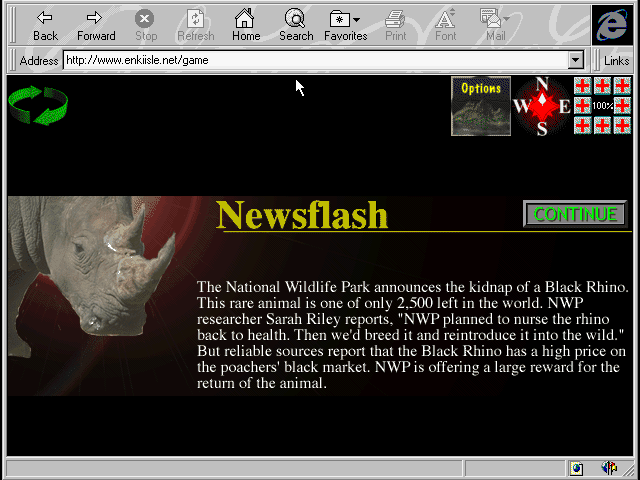Click the upper-right corner red plus
The width and height of the screenshot is (640, 480).
click(x=622, y=86)
